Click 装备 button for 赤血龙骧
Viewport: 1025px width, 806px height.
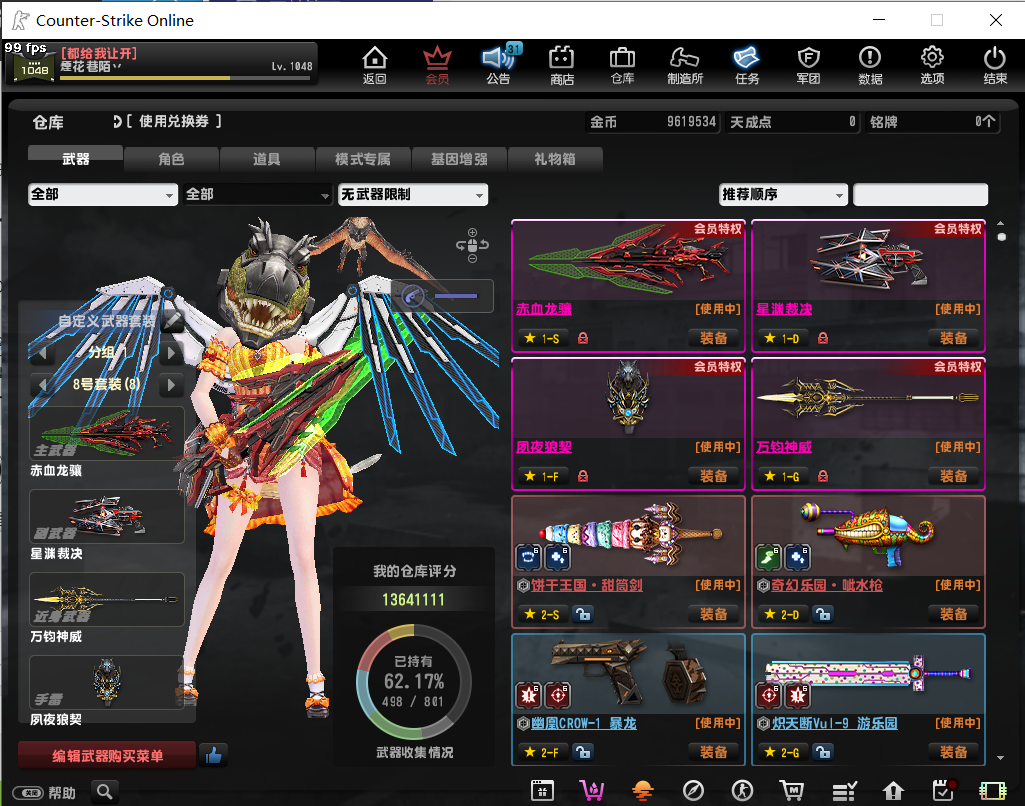tap(714, 338)
